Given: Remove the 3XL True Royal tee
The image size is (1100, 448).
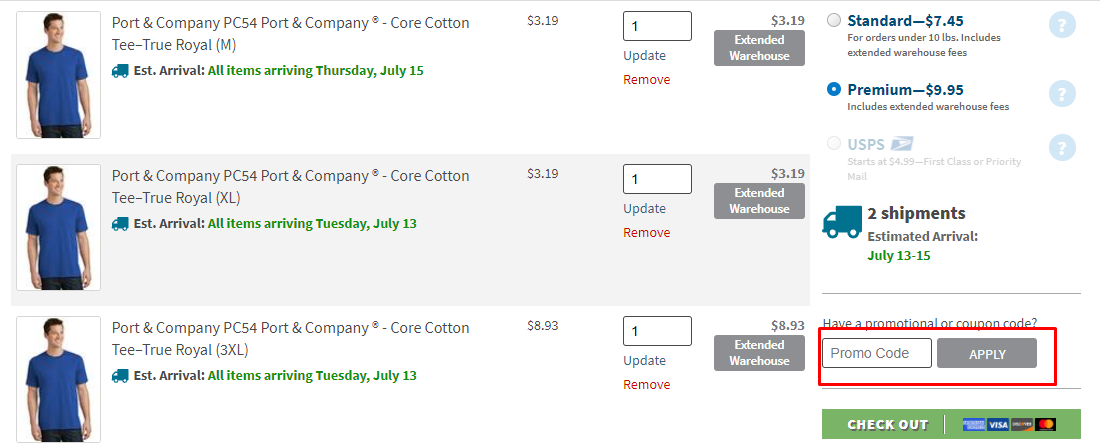Looking at the screenshot, I should (646, 385).
